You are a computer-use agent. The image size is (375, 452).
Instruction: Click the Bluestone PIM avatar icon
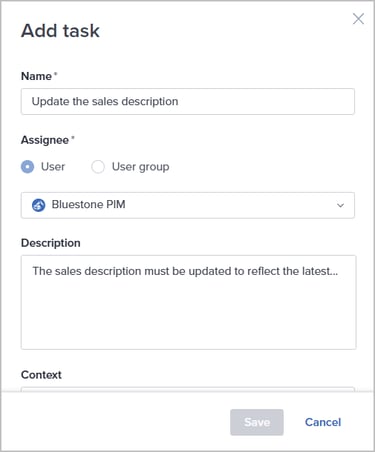click(x=38, y=205)
